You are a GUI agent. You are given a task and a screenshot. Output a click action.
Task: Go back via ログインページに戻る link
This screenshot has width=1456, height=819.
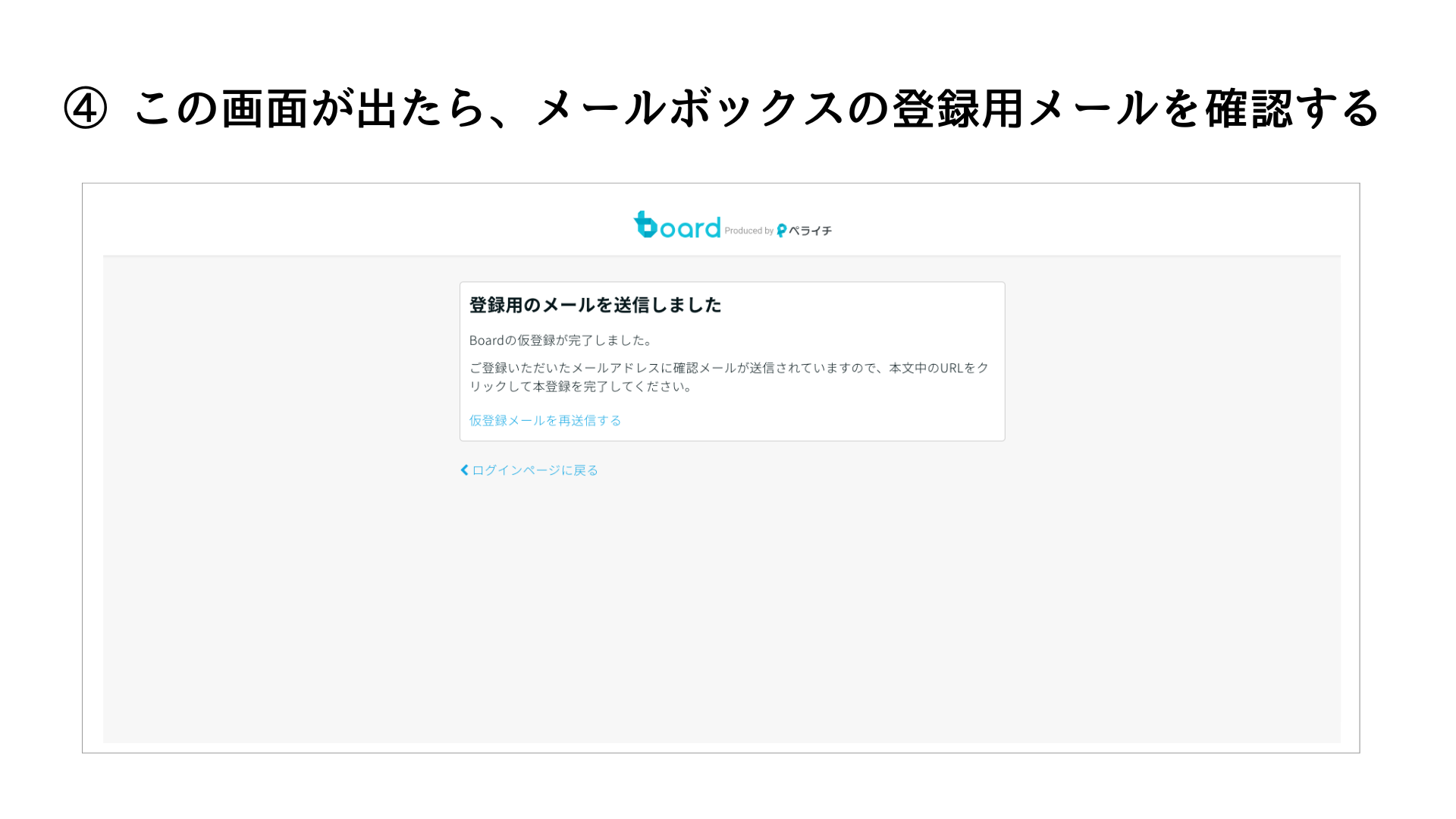tap(535, 470)
